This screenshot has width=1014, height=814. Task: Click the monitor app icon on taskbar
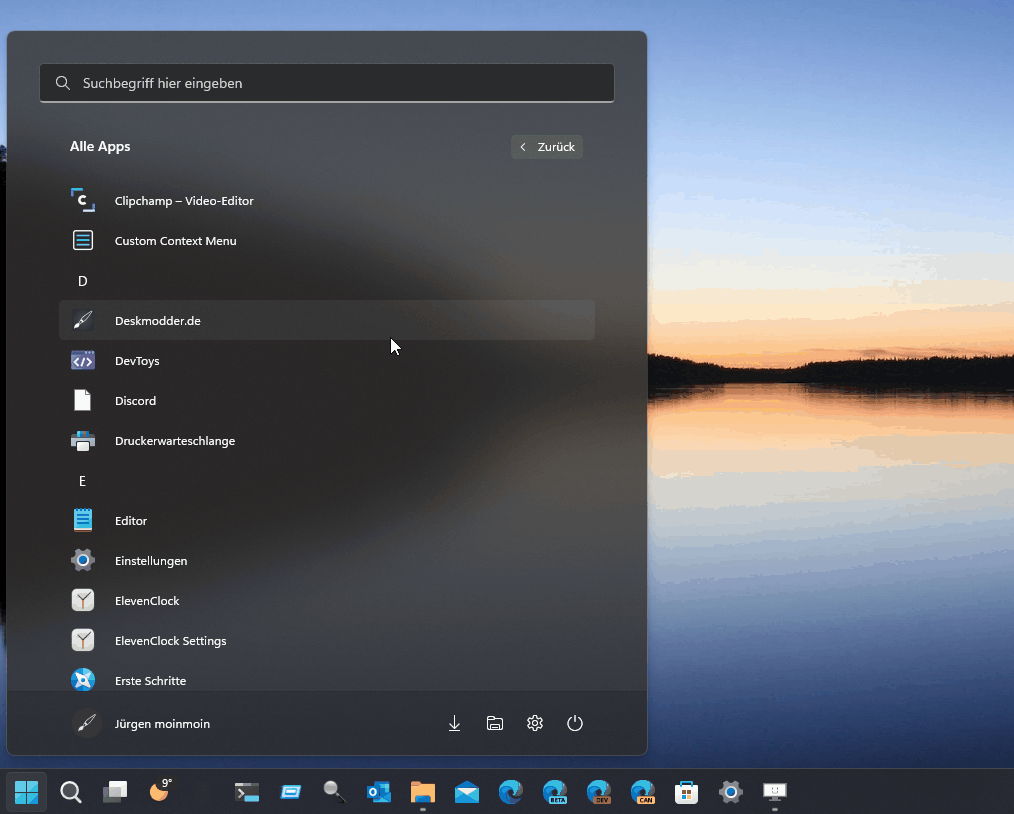775,792
